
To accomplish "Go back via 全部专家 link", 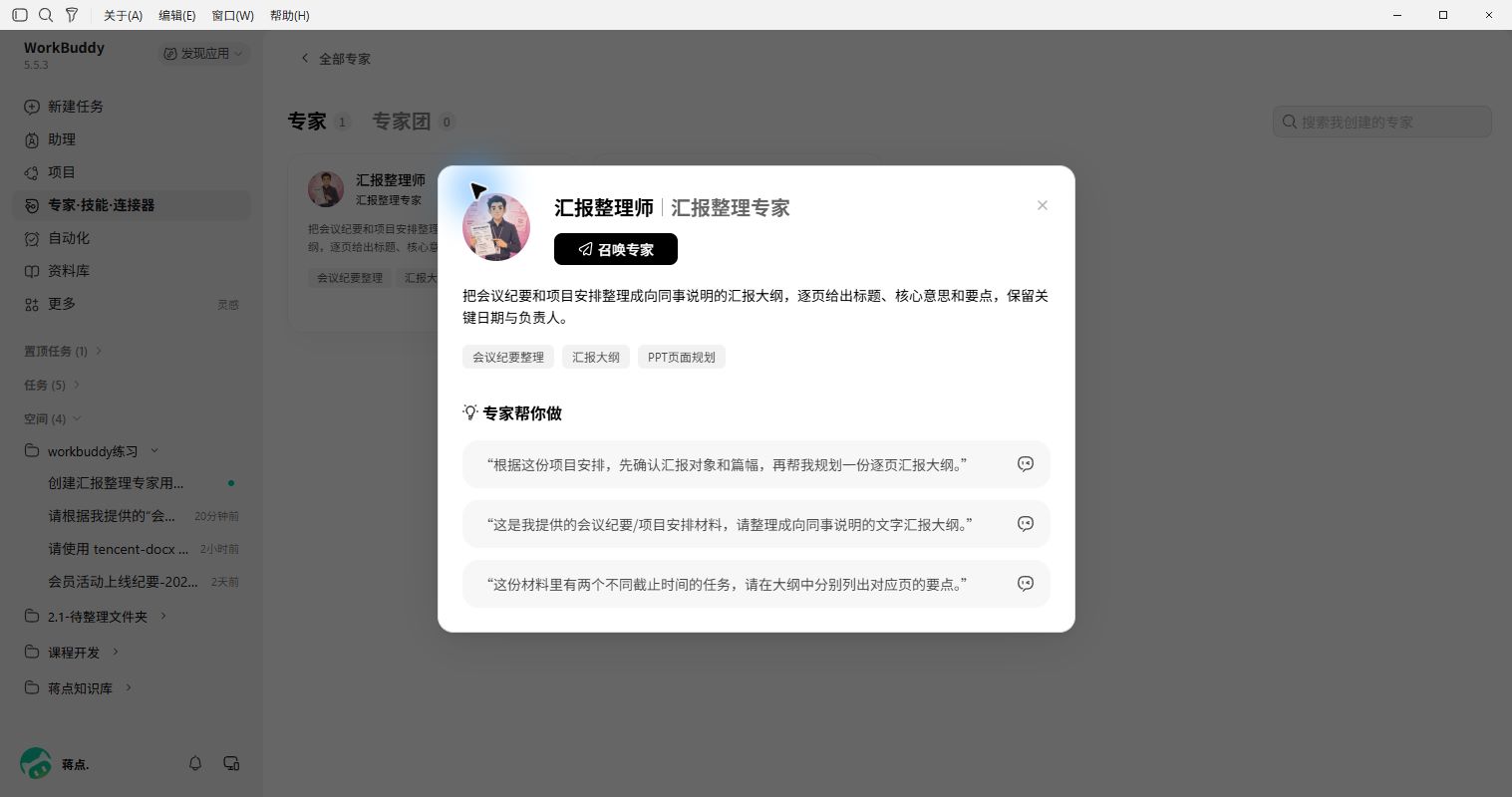I will tap(335, 59).
